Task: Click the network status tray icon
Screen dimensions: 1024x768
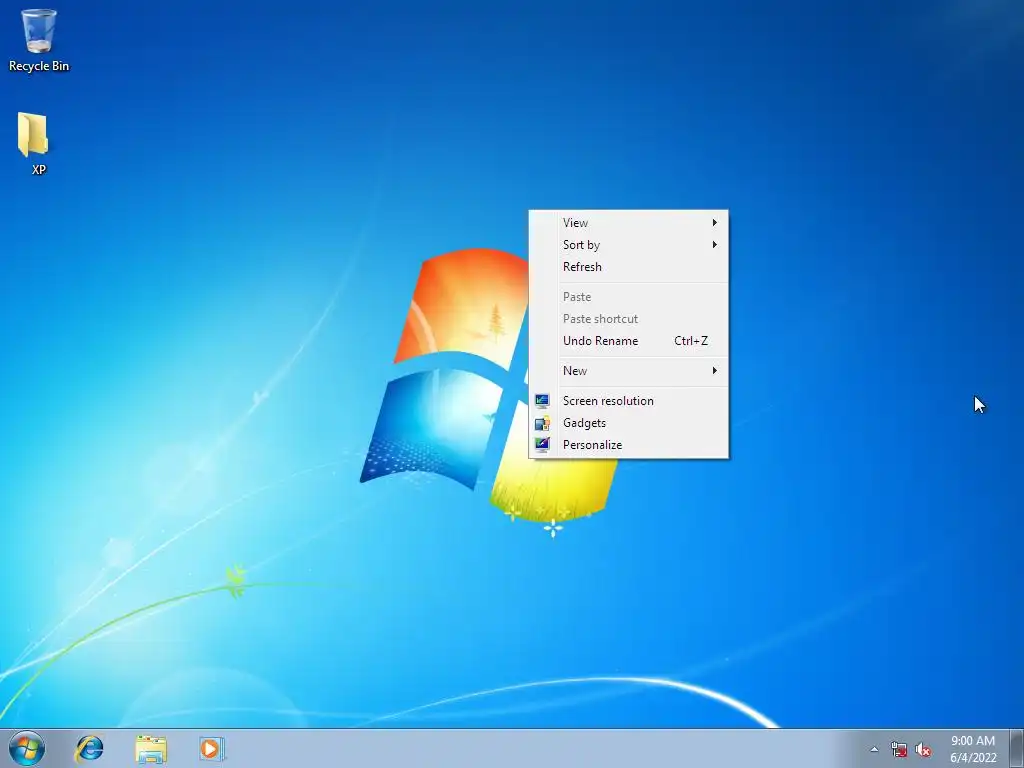Action: tap(899, 750)
